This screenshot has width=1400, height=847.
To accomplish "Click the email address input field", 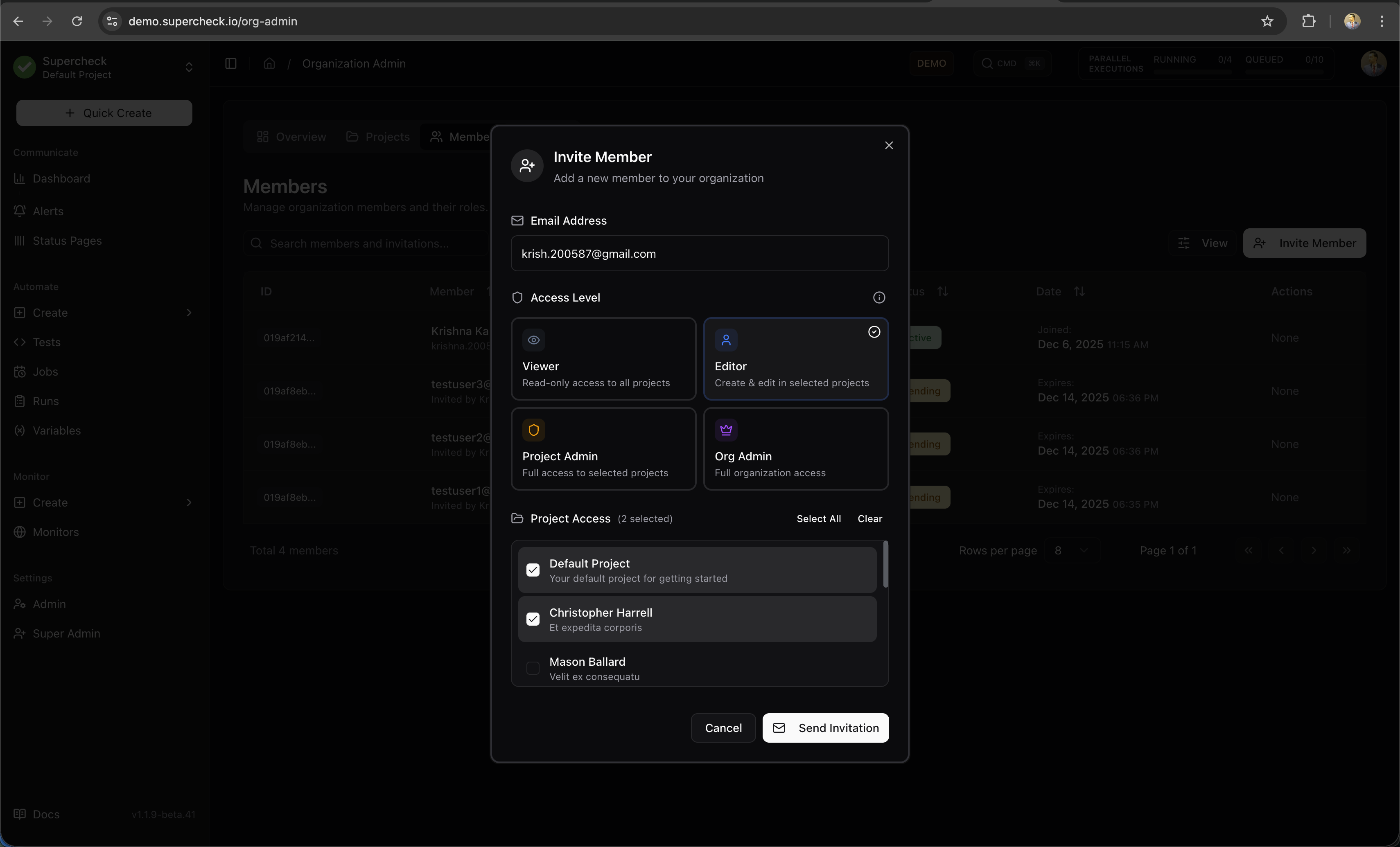I will (699, 253).
